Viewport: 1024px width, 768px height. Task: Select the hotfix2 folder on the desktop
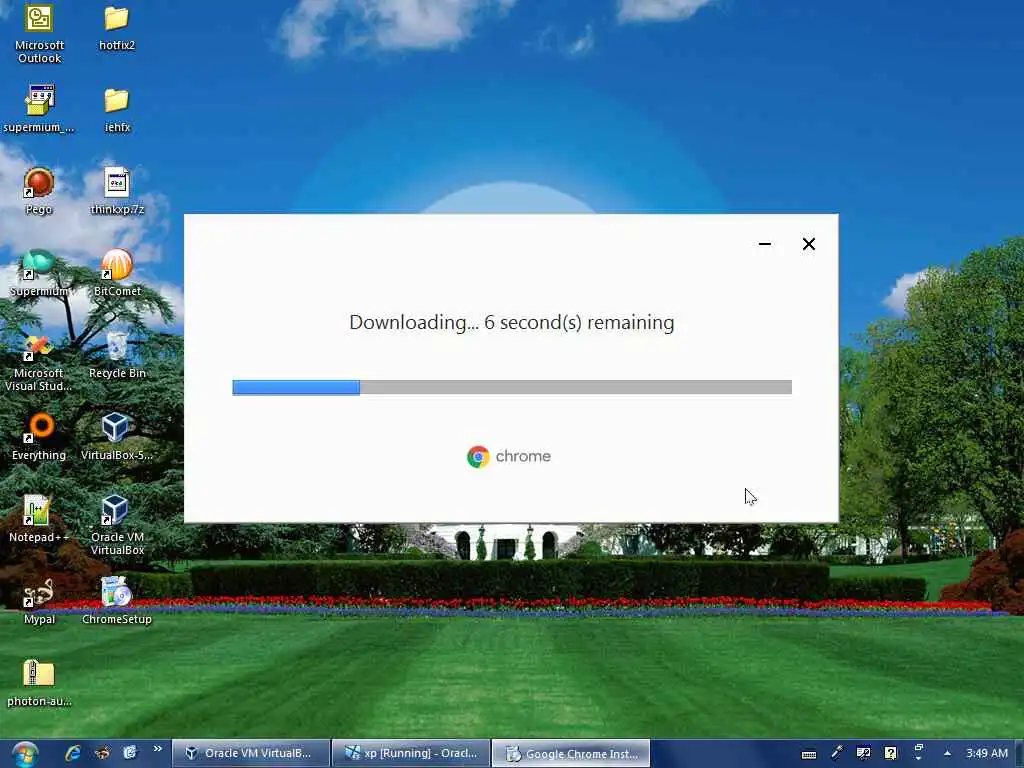point(117,27)
